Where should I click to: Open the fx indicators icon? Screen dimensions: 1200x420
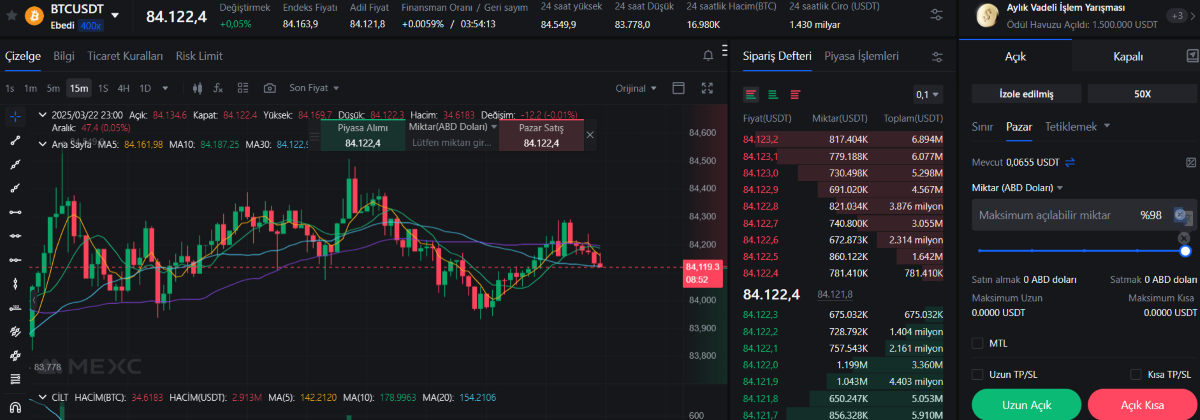pyautogui.click(x=219, y=88)
